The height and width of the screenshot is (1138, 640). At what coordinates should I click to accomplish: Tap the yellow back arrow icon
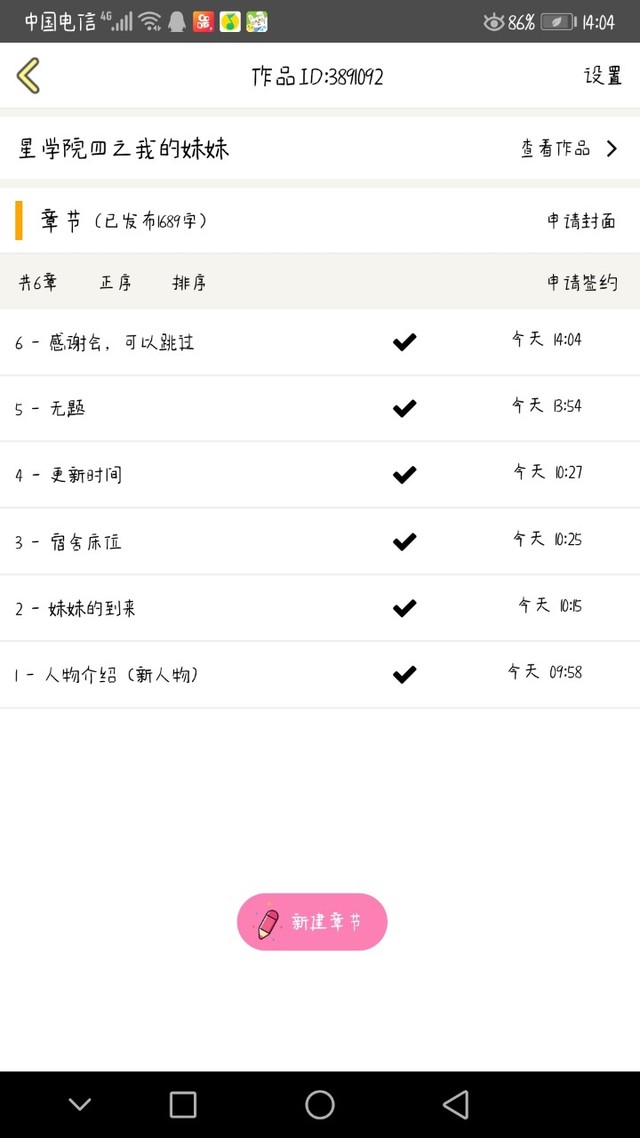[x=28, y=75]
